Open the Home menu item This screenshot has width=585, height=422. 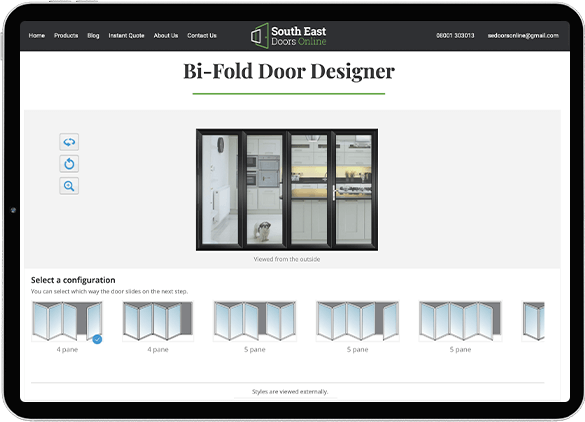pos(37,35)
